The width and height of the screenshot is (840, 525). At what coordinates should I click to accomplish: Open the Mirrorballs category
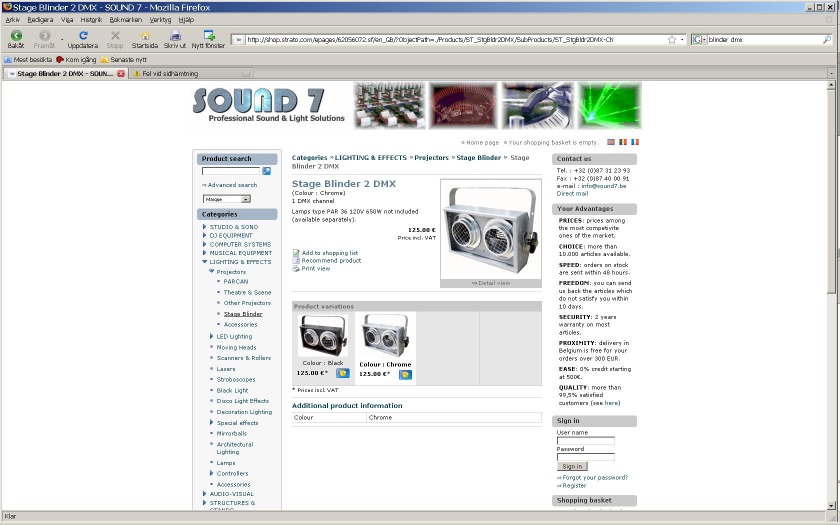(x=231, y=433)
